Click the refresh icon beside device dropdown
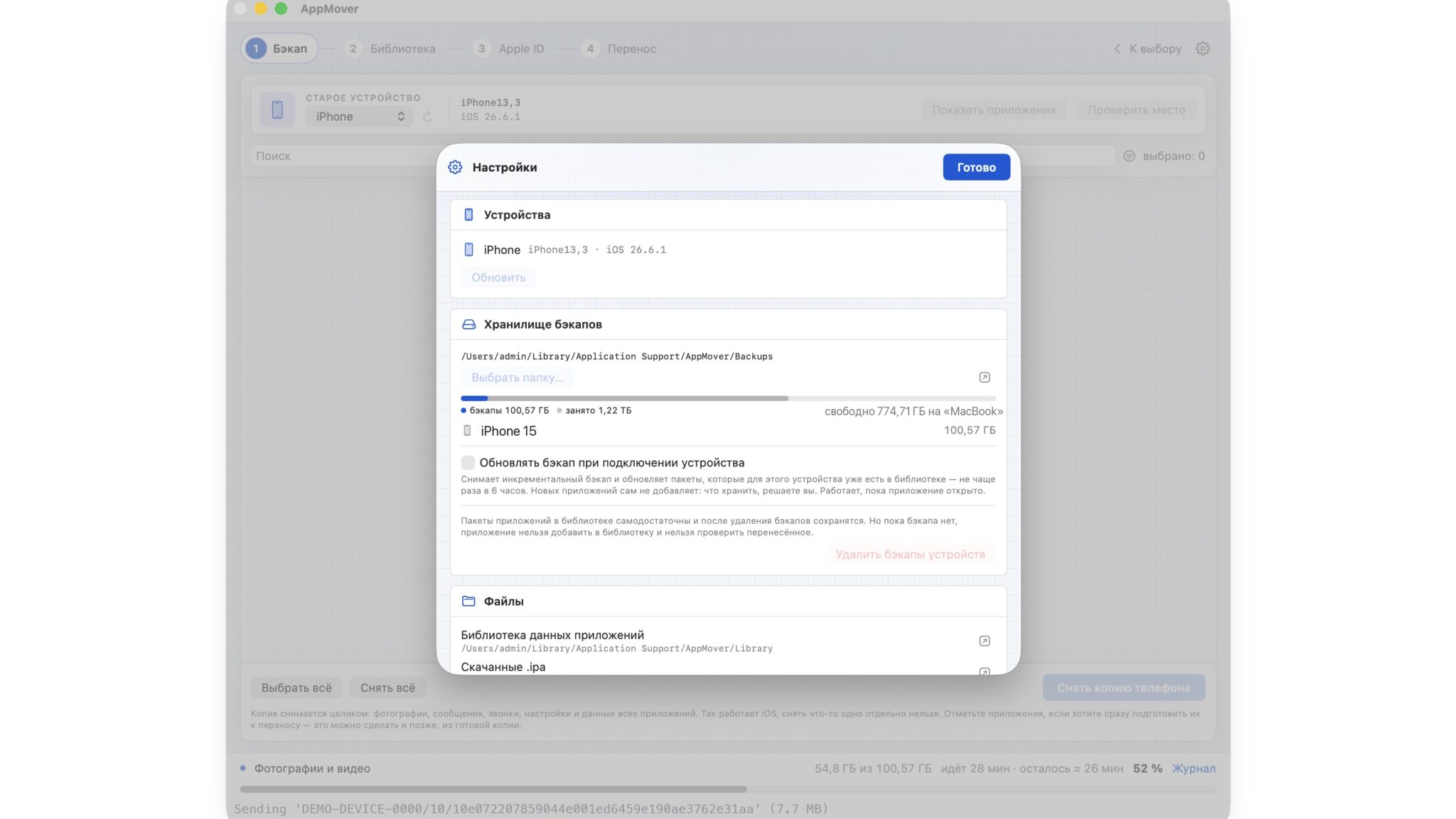The height and width of the screenshot is (819, 1456). point(427,117)
